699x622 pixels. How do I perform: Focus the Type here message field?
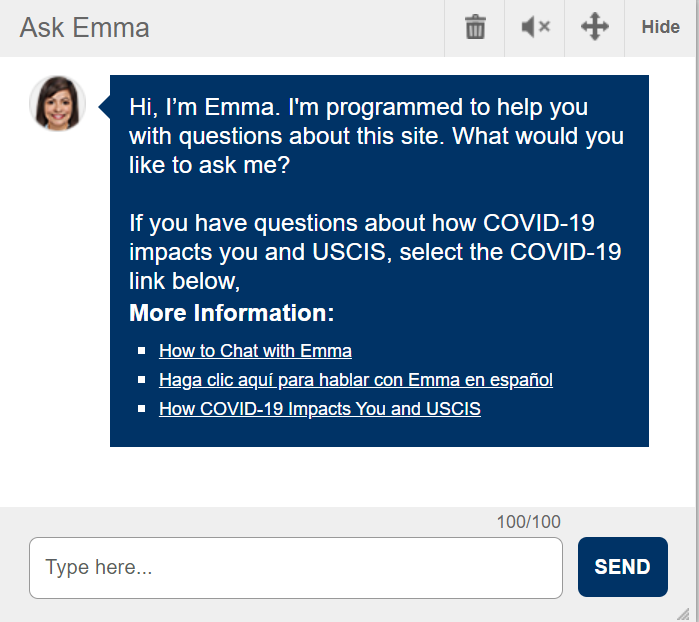click(296, 568)
